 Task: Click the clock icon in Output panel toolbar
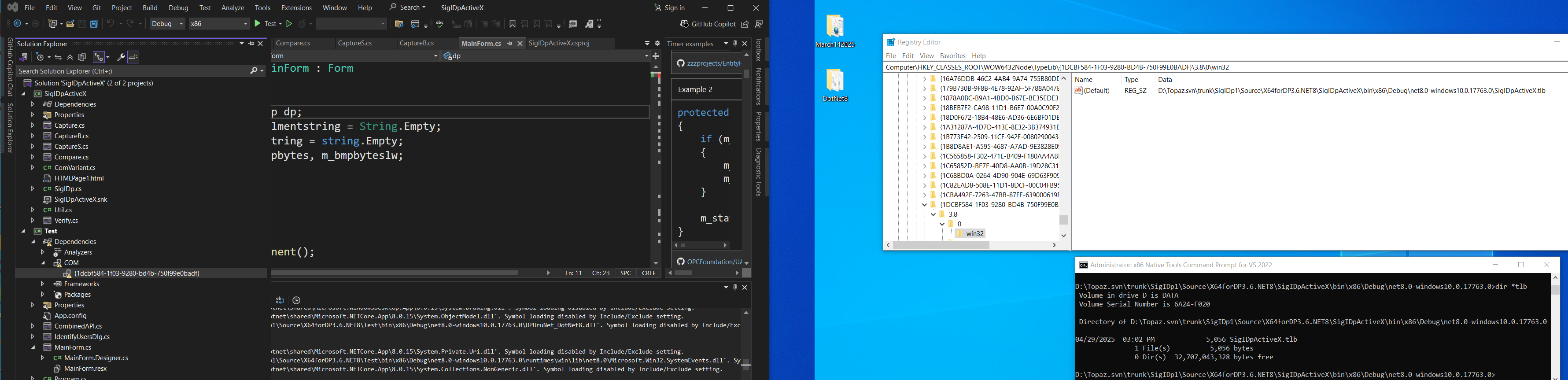tap(296, 300)
